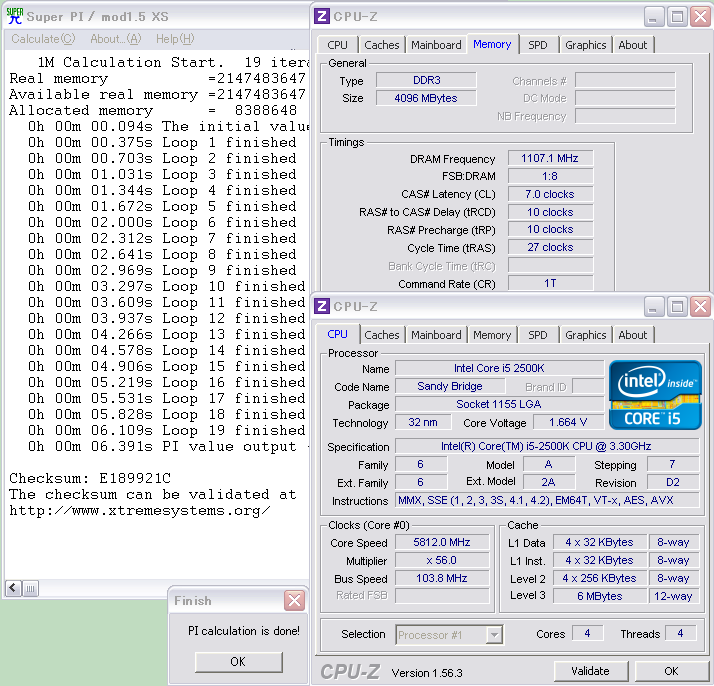Viewport: 714px width, 686px height.
Task: Click the Level 3 cache 6 MBytes value
Action: pos(600,596)
